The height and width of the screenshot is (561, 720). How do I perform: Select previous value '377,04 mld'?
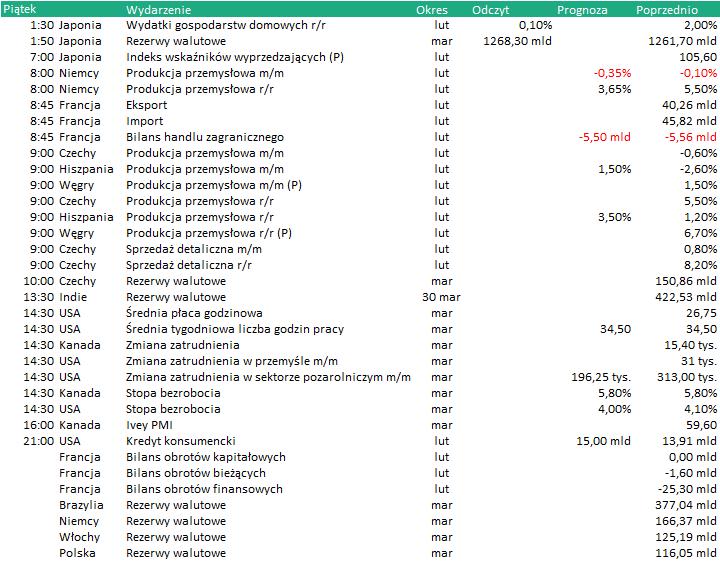click(x=686, y=505)
